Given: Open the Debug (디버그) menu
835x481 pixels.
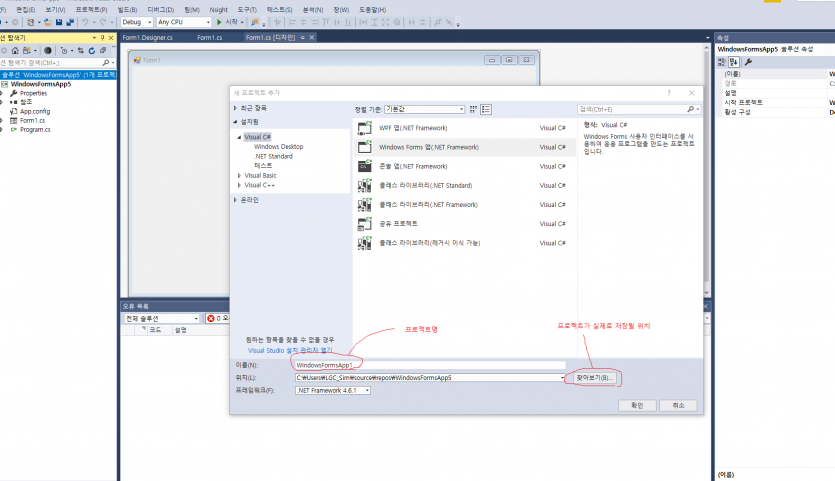Looking at the screenshot, I should 161,10.
